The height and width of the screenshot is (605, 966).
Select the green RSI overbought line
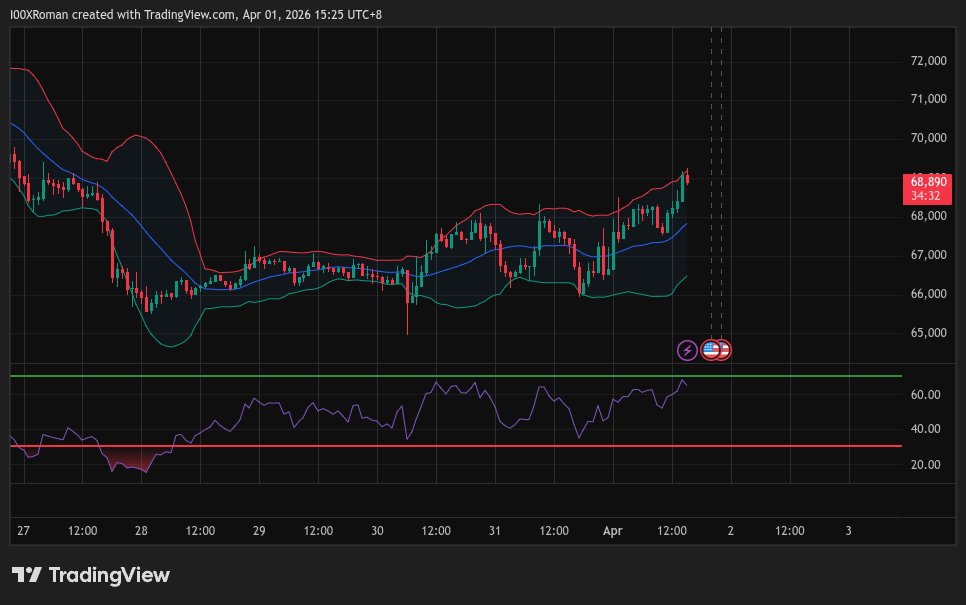pyautogui.click(x=450, y=376)
